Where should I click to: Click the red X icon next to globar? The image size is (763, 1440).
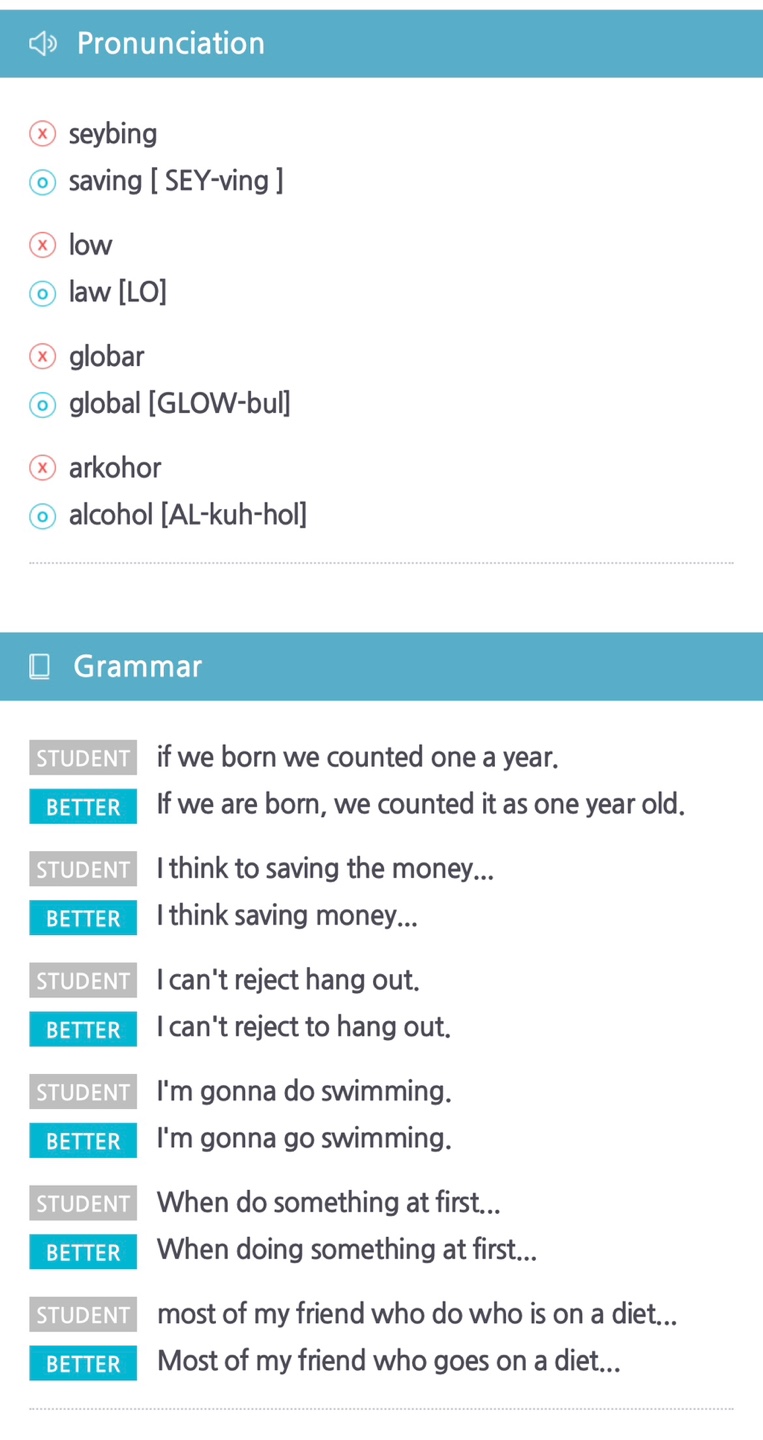pyautogui.click(x=42, y=356)
